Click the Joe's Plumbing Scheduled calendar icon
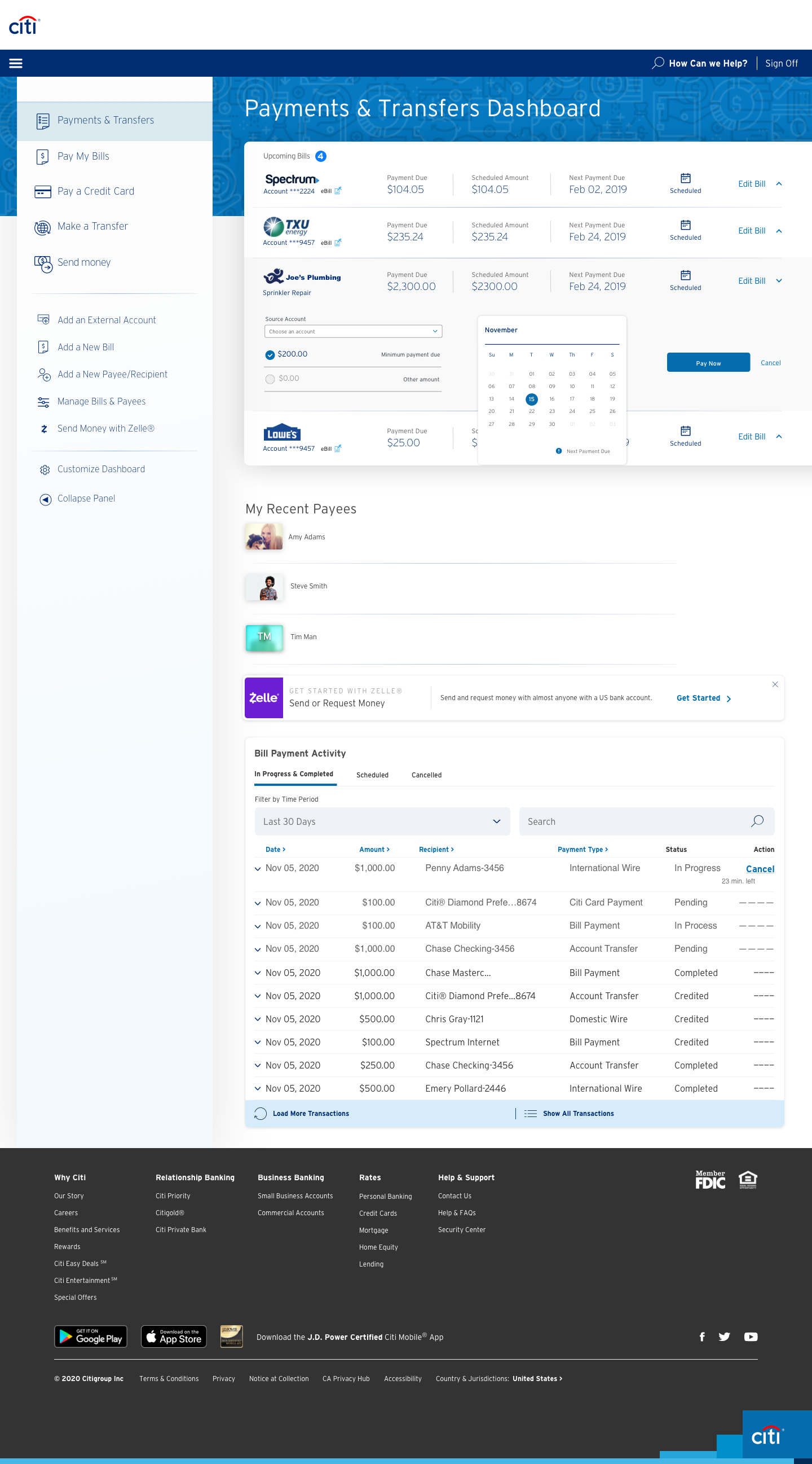The image size is (812, 1464). (x=685, y=275)
